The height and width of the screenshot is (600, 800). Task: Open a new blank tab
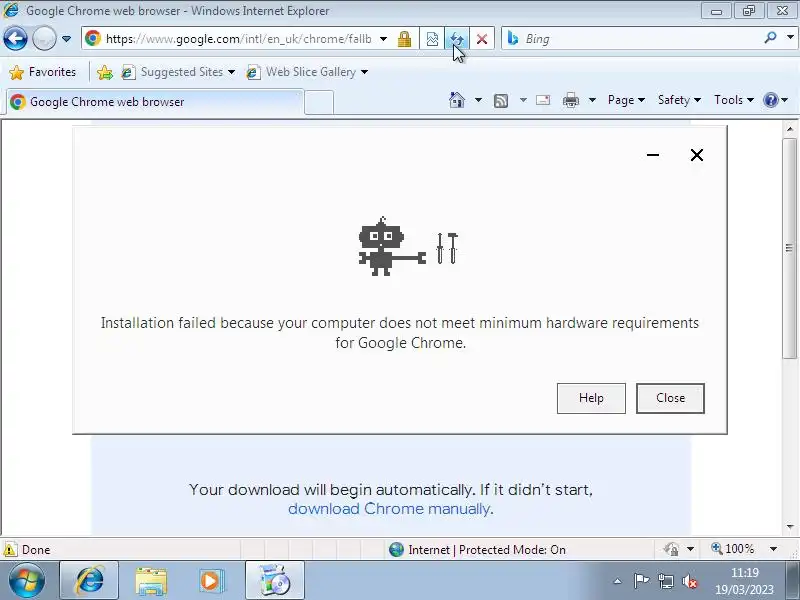[319, 102]
